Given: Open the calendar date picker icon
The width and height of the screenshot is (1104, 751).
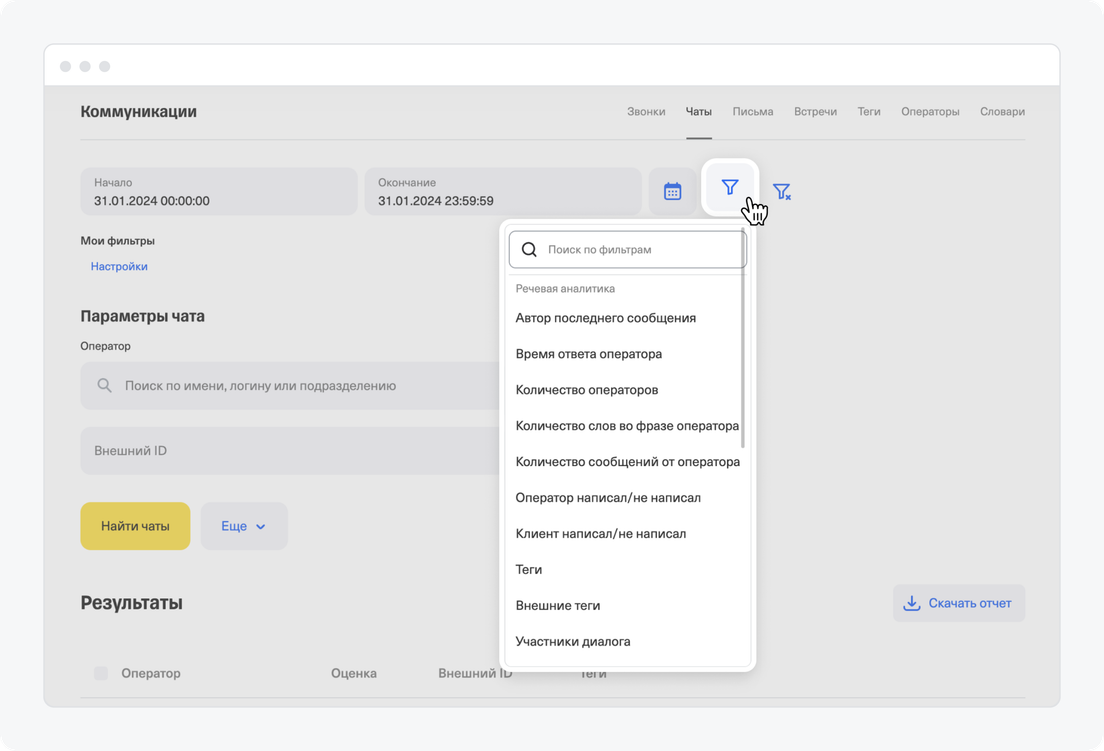Looking at the screenshot, I should click(x=673, y=191).
